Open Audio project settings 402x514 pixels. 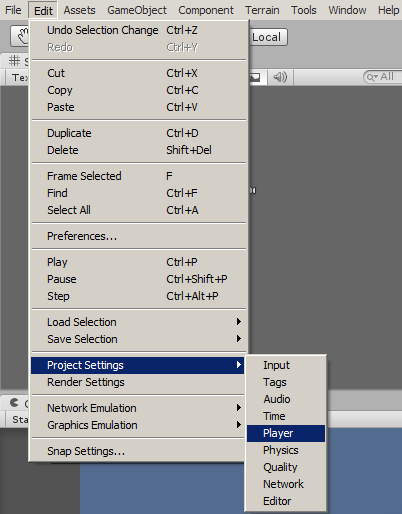click(286, 399)
